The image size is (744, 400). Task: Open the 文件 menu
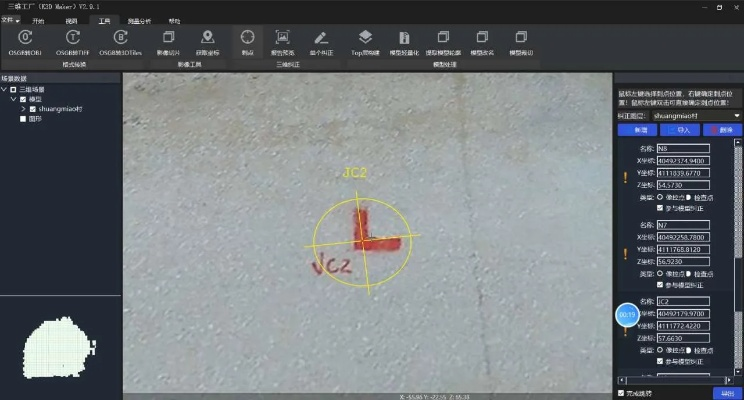point(10,18)
